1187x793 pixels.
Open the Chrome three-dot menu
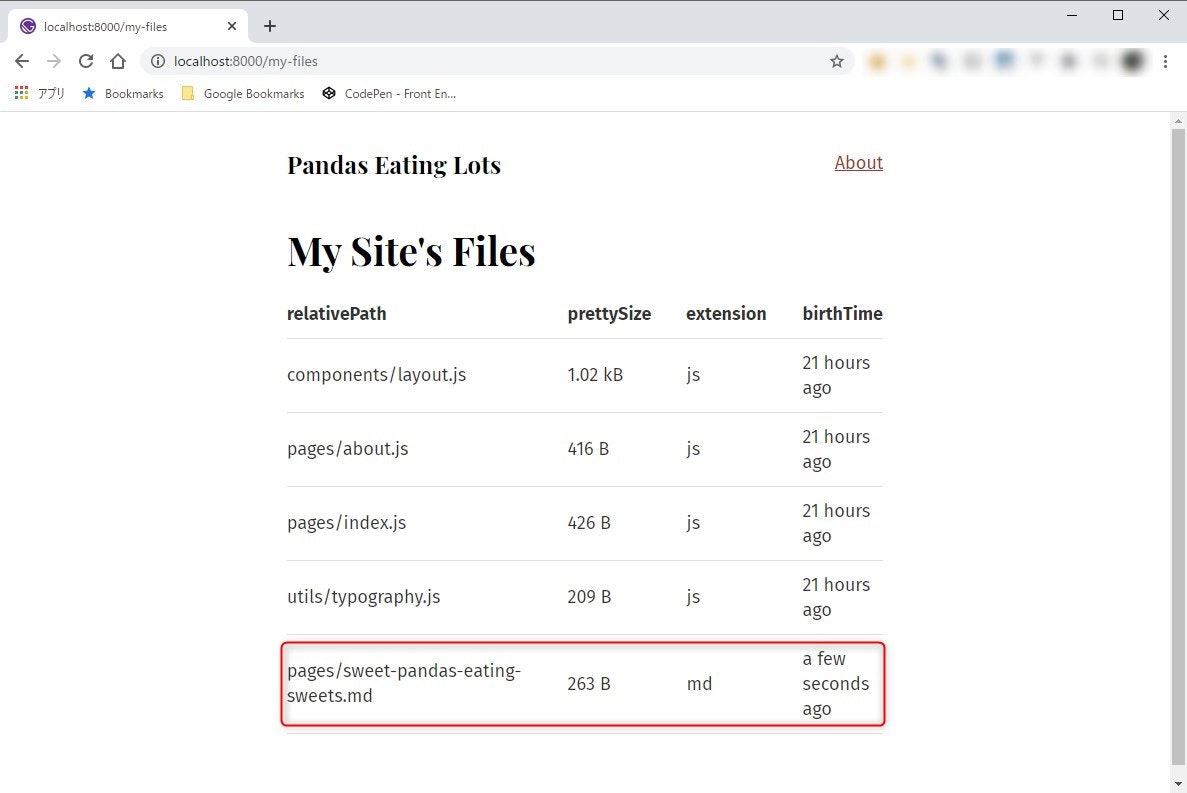(1165, 61)
